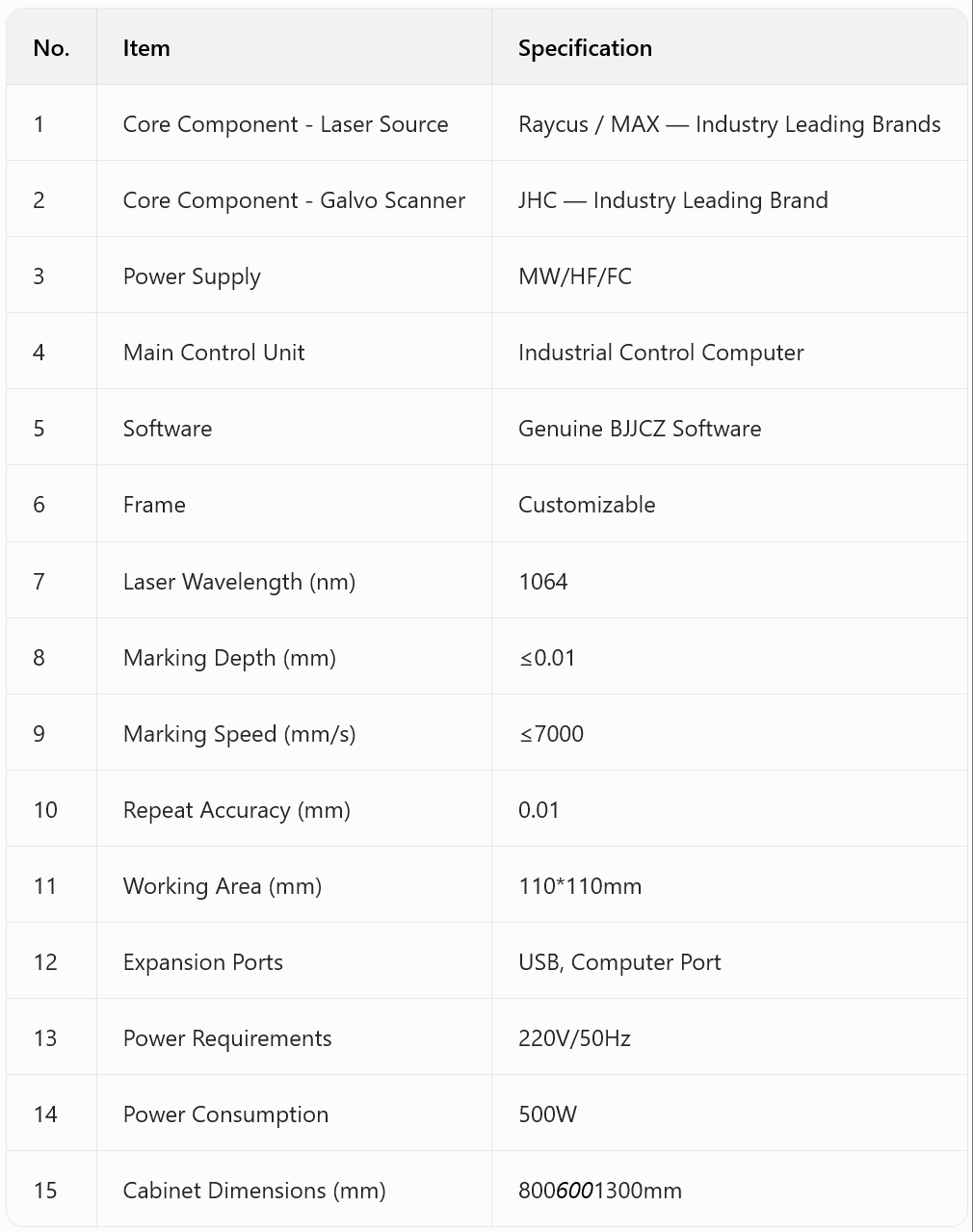The image size is (973, 1232).
Task: Select the "Core Component - Laser Source" cell
Action: [285, 124]
